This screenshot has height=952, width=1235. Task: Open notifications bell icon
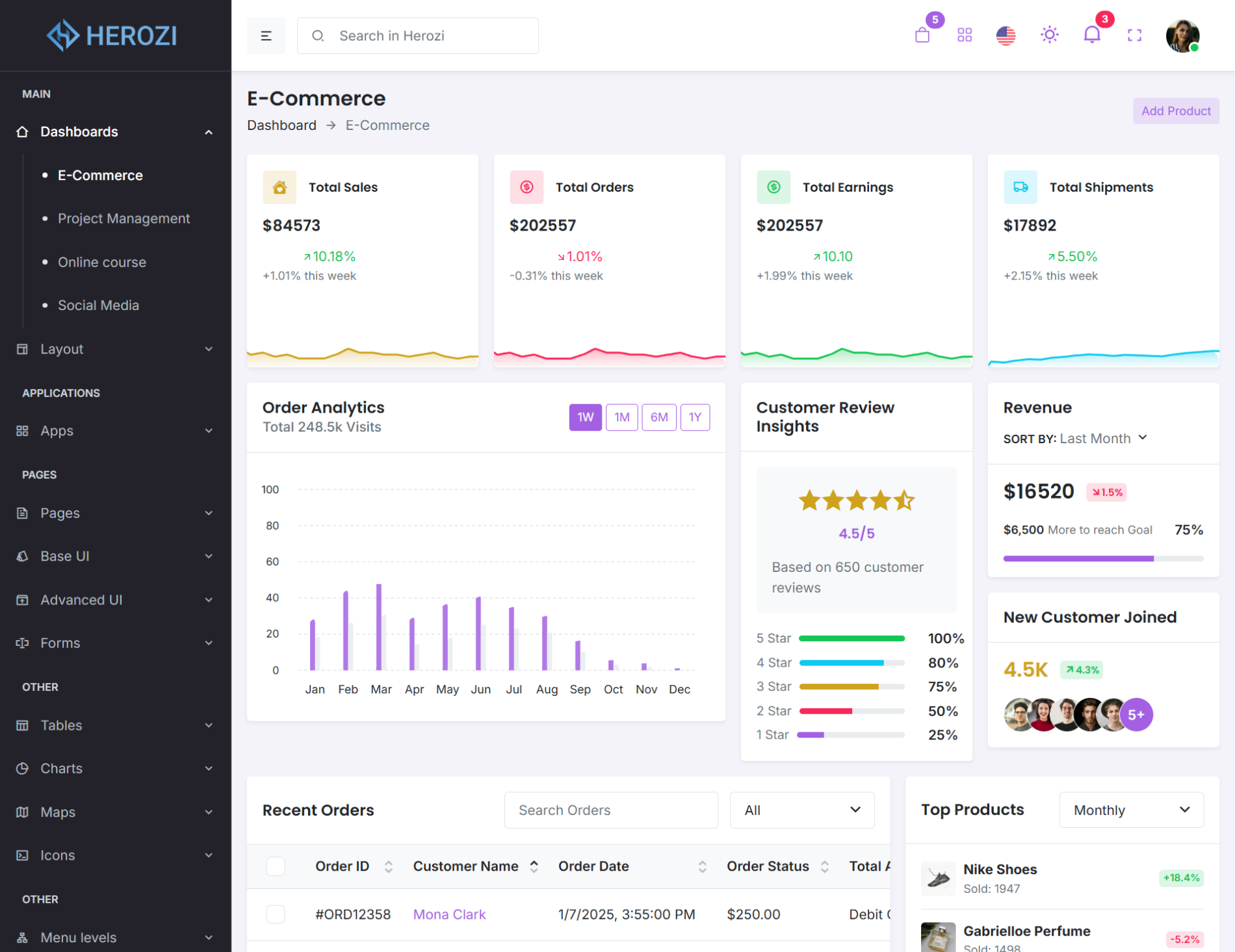1092,35
